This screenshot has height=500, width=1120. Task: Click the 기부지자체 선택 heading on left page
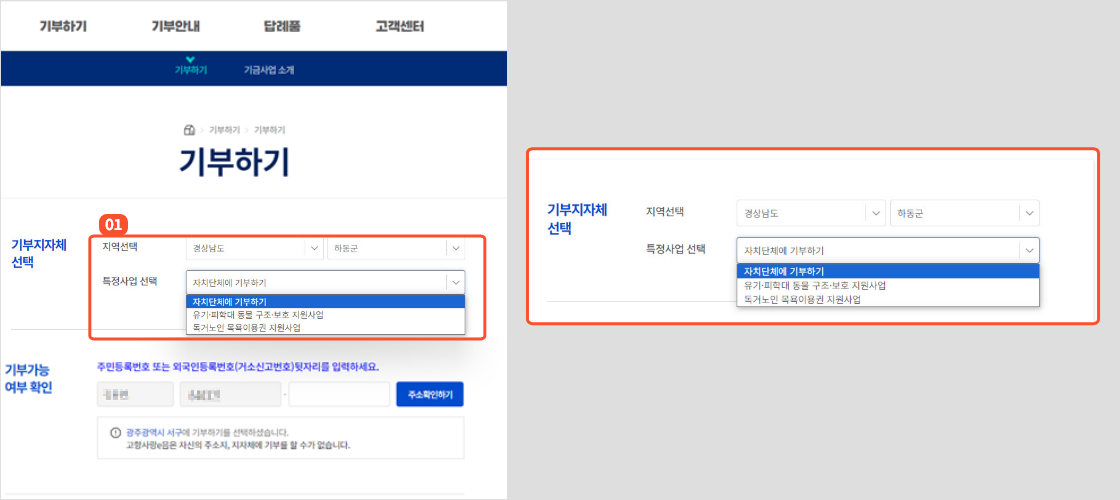[39, 253]
